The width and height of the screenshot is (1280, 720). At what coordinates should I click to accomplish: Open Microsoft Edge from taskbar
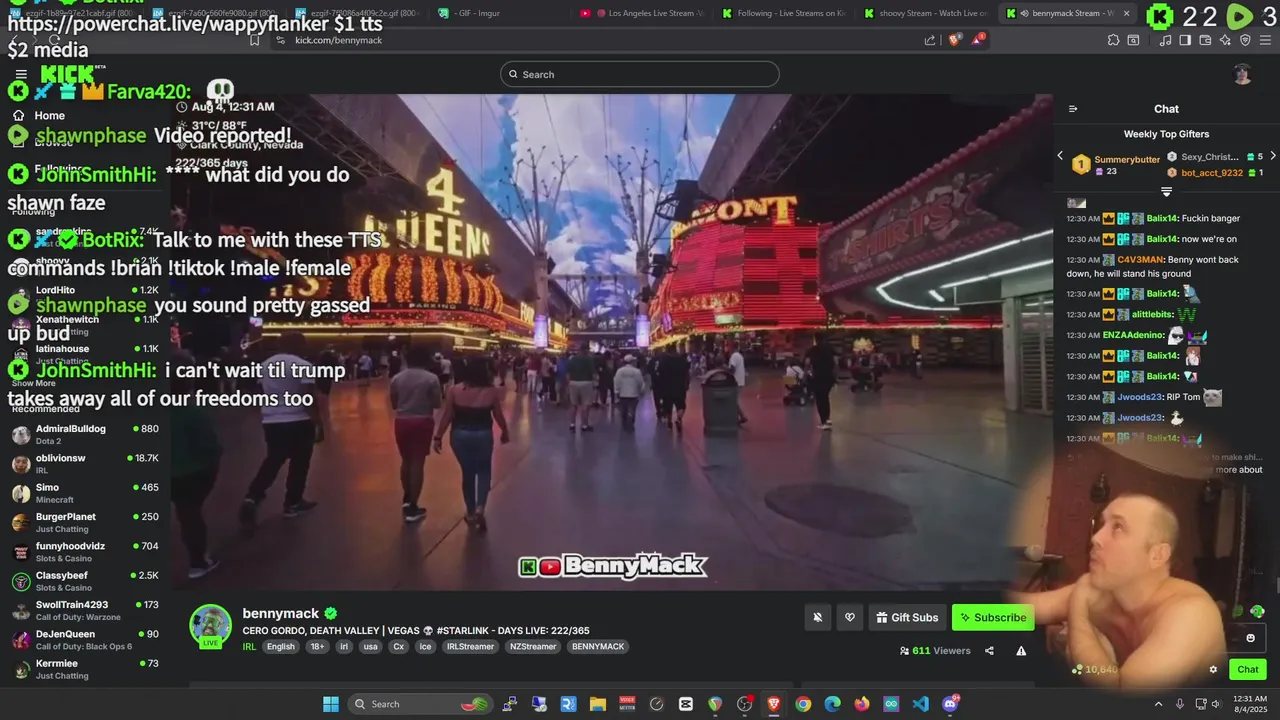pyautogui.click(x=832, y=704)
